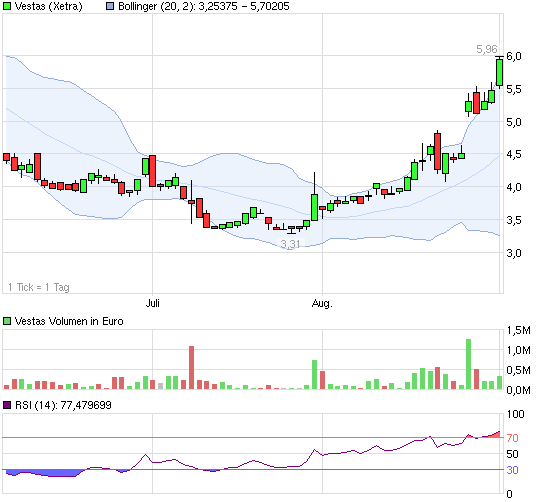
Task: Click the 0,5M volume axis label
Action: 519,371
